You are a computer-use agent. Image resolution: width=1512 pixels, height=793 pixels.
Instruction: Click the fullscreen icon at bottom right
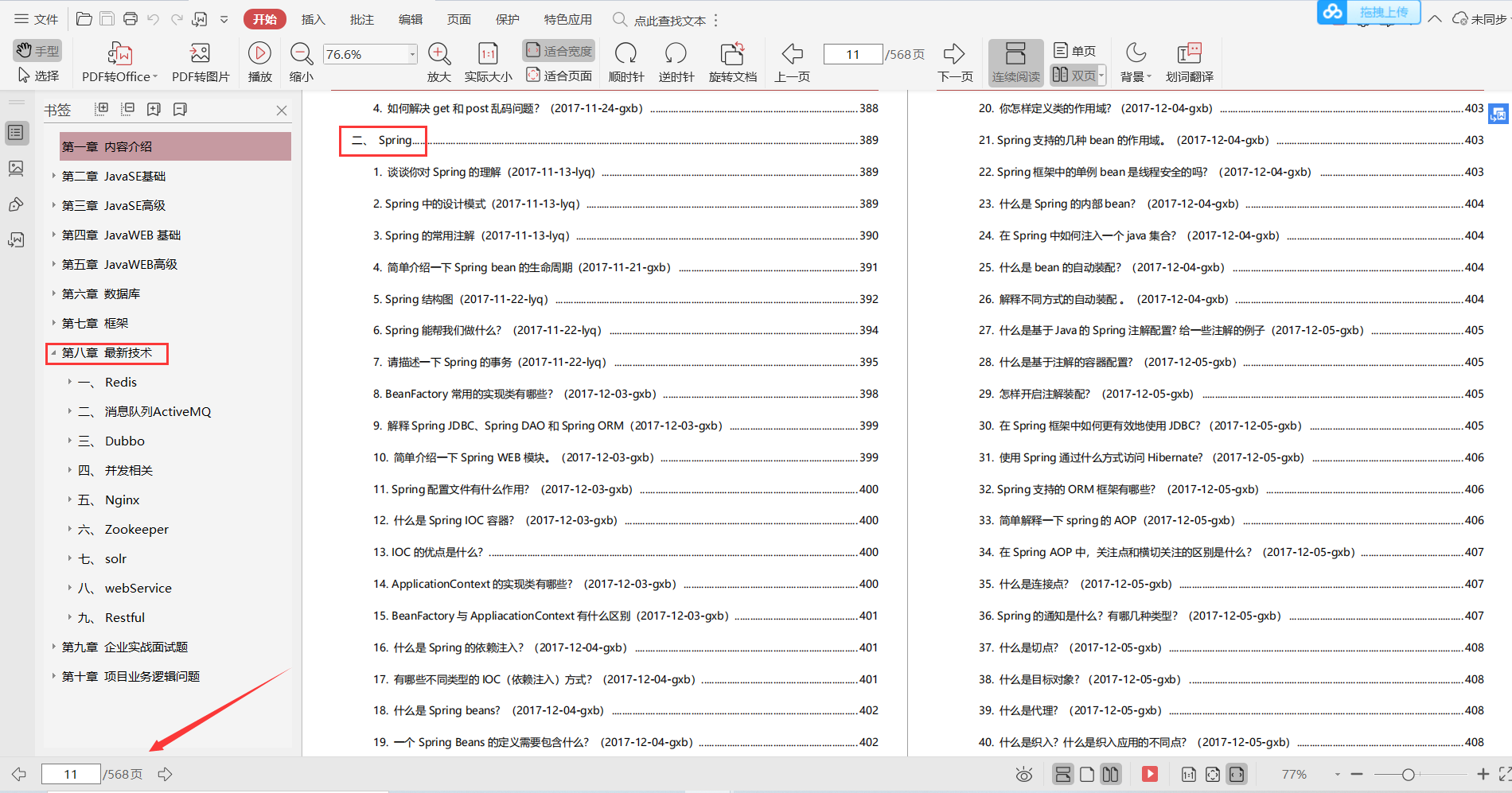pos(1504,774)
